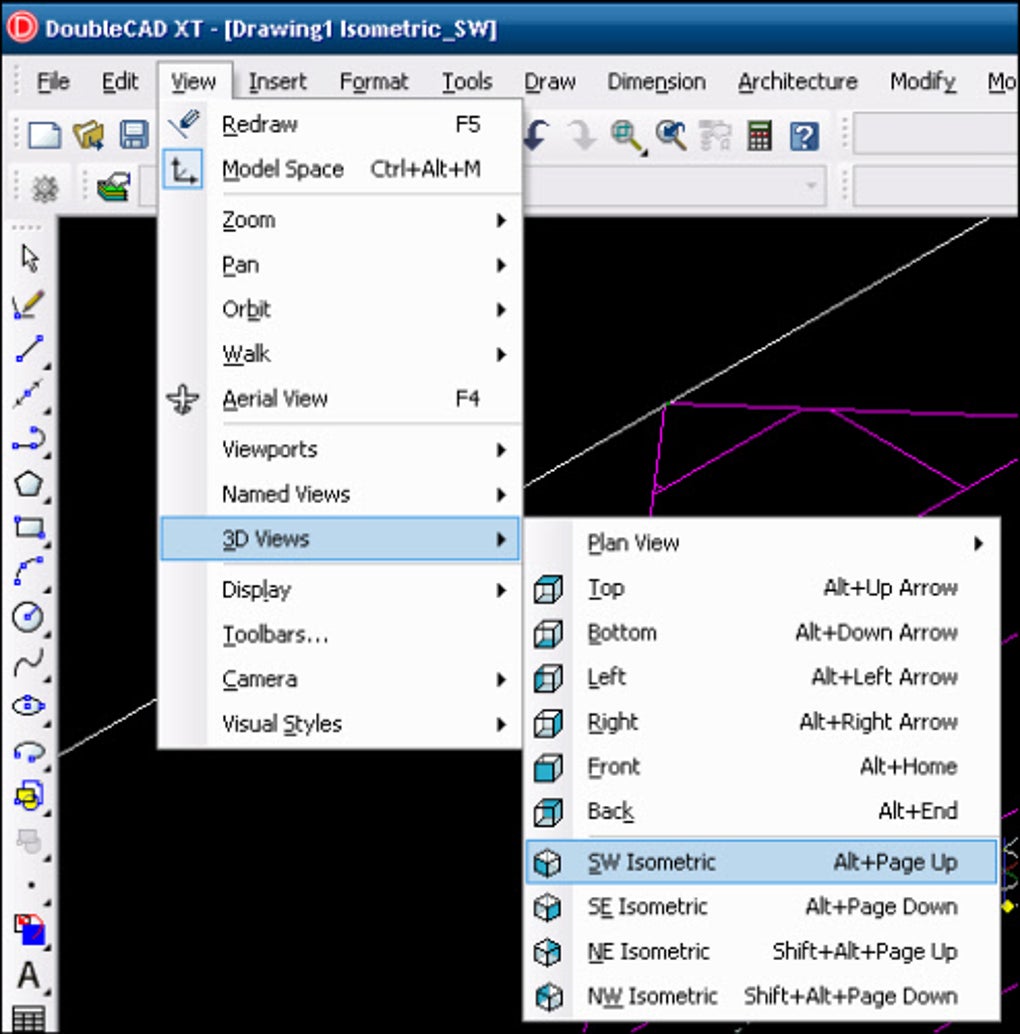Click the Layers icon in second toolbar row

click(113, 187)
